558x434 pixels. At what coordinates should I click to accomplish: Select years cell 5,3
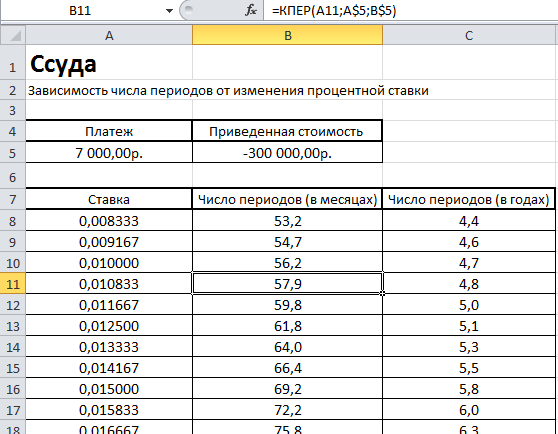pyautogui.click(x=469, y=347)
